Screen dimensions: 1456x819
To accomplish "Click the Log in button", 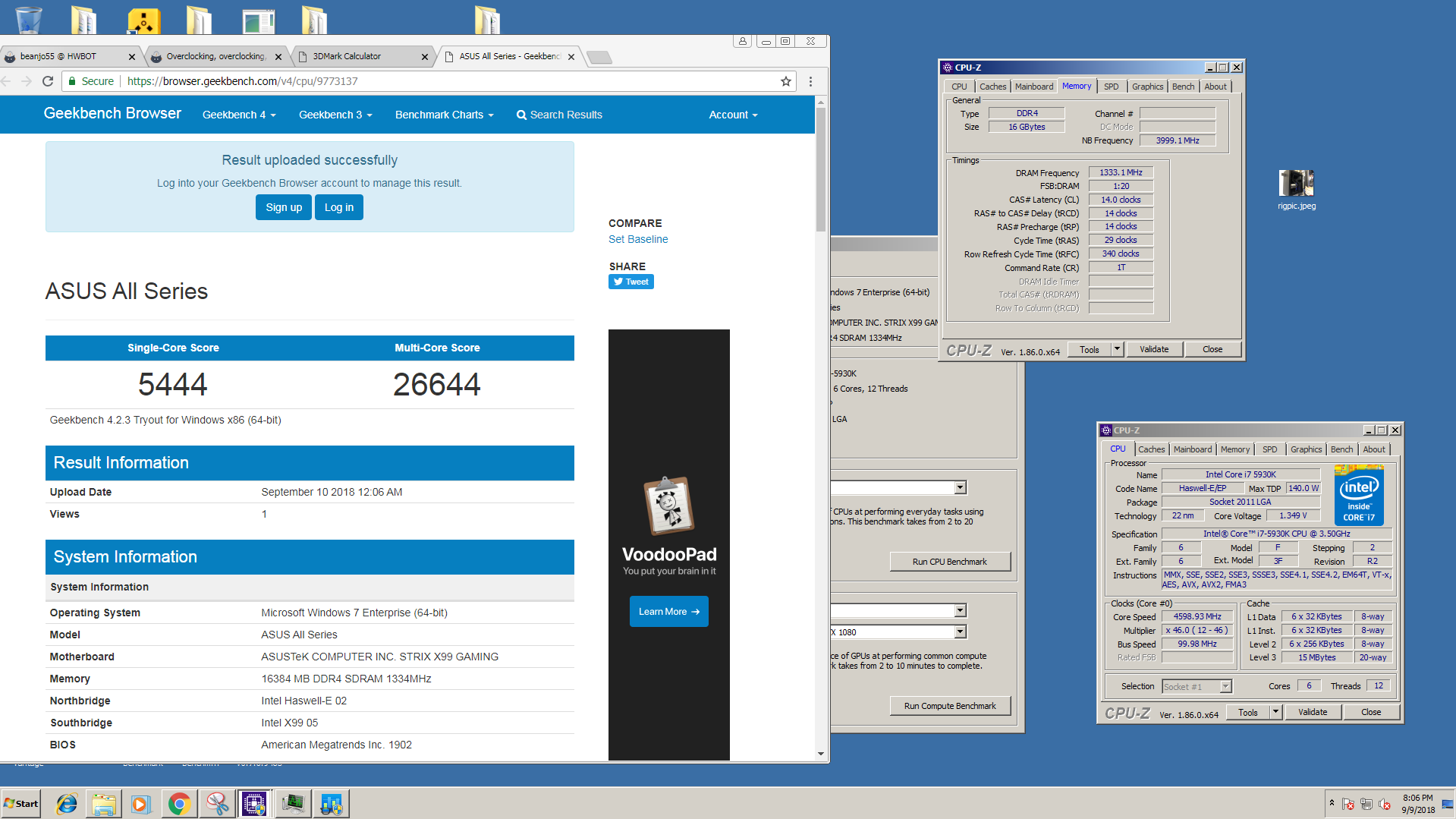I will 339,207.
